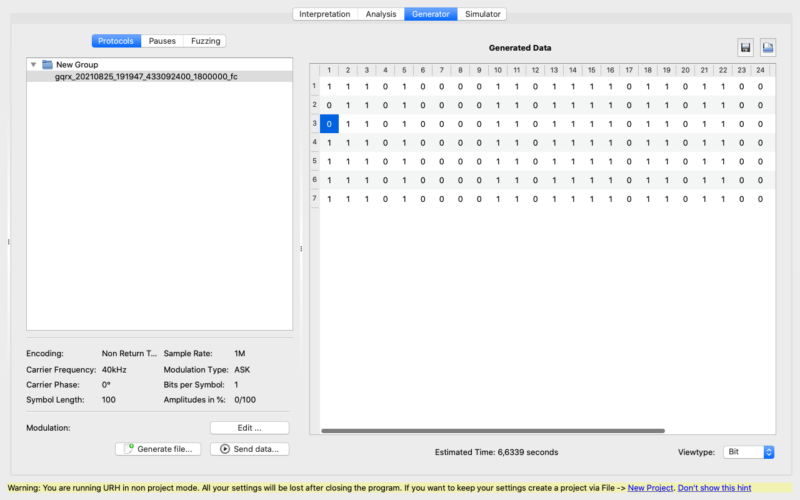Image resolution: width=800 pixels, height=500 pixels.
Task: Click the open file icon above table
Action: coord(768,48)
